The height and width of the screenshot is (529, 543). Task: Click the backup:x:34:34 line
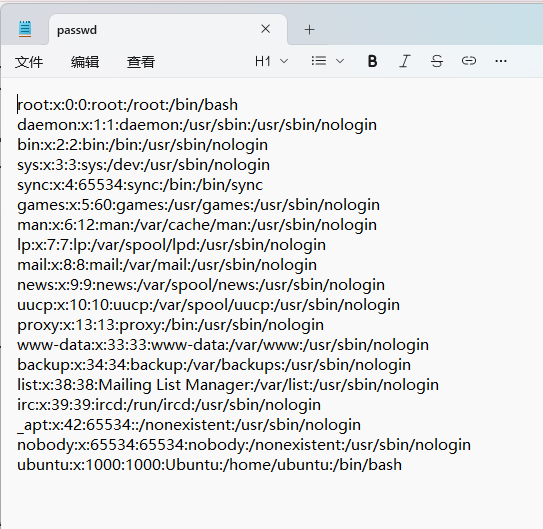point(214,365)
